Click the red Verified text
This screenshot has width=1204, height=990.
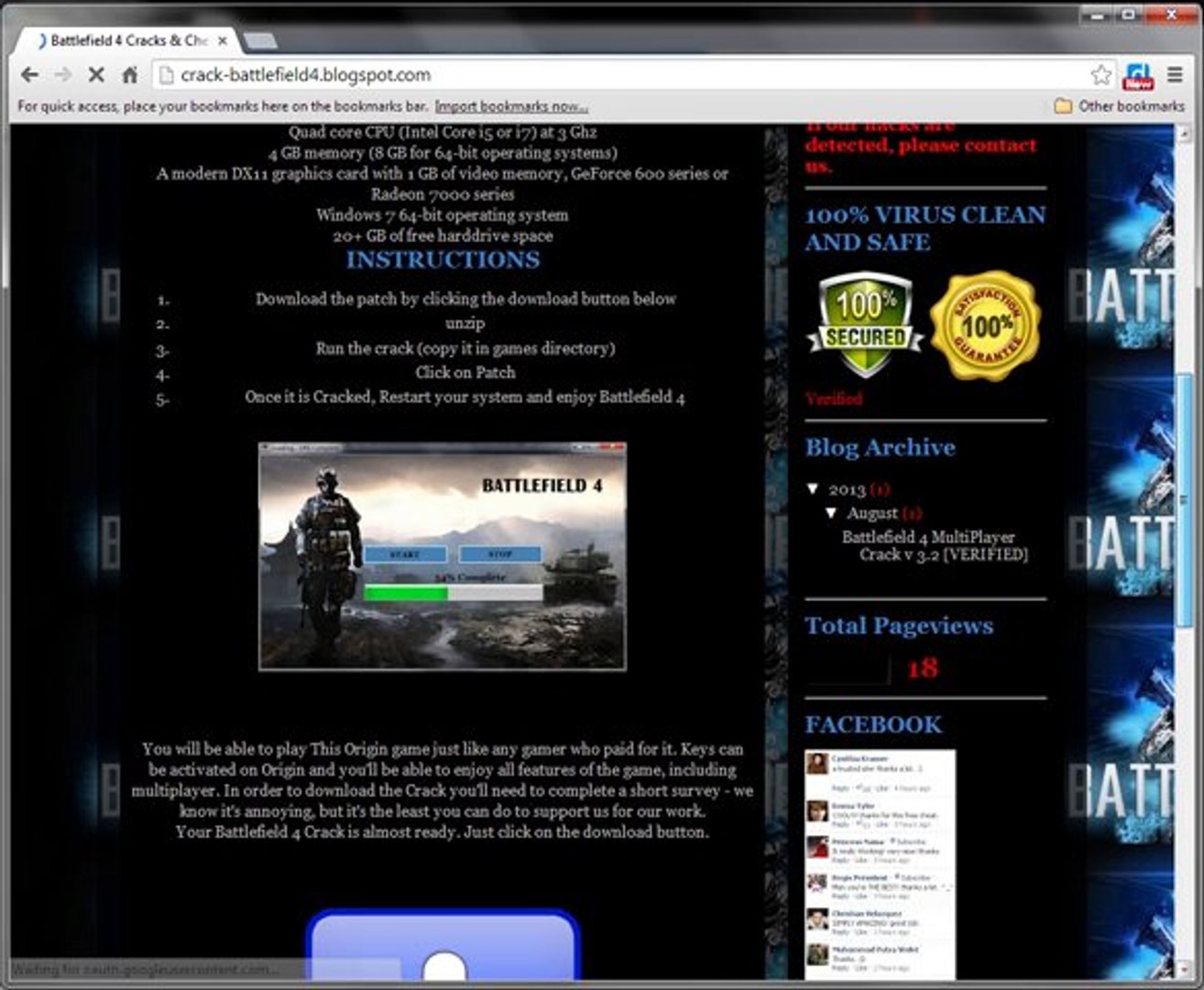(834, 398)
